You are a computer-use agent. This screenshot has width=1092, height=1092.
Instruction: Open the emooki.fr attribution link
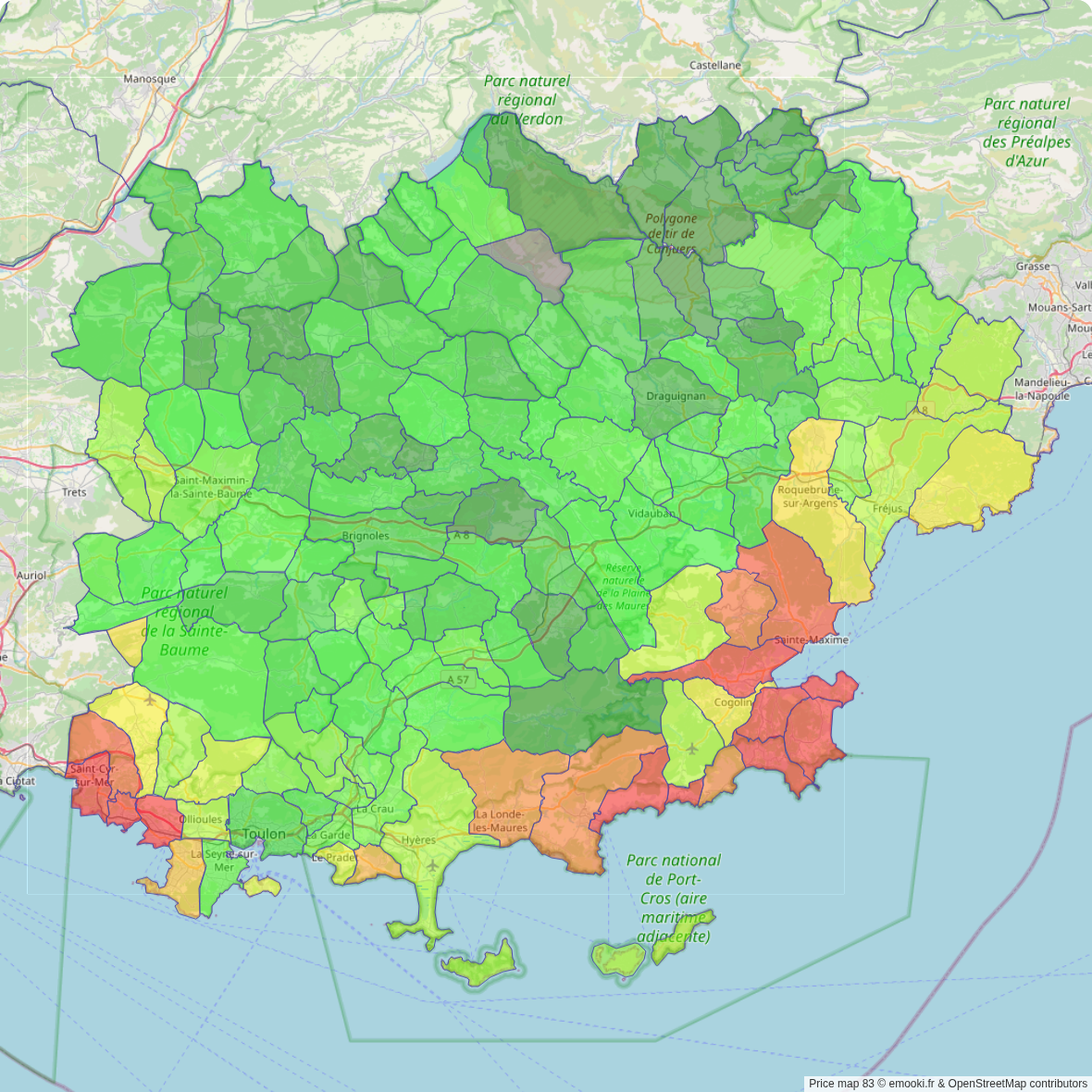point(912,1084)
